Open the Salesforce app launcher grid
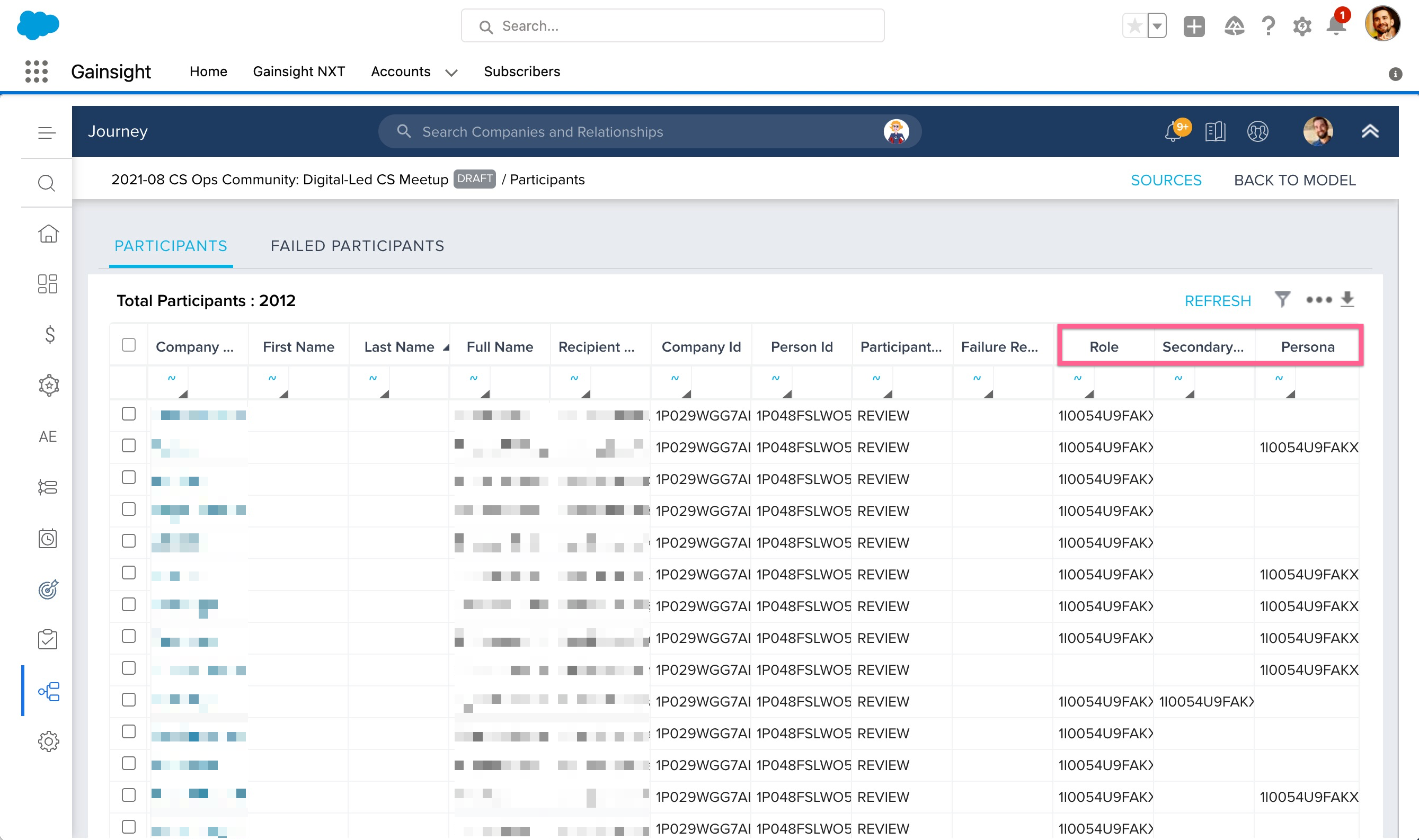Image resolution: width=1419 pixels, height=840 pixels. pos(37,72)
